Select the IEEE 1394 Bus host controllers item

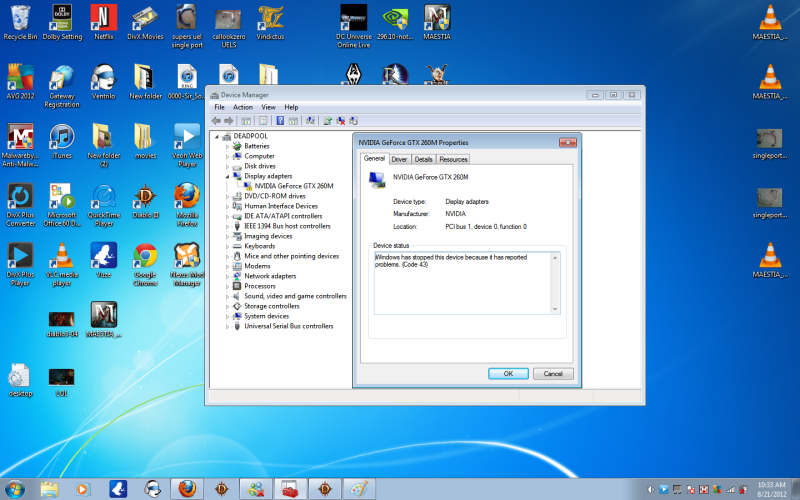287,227
